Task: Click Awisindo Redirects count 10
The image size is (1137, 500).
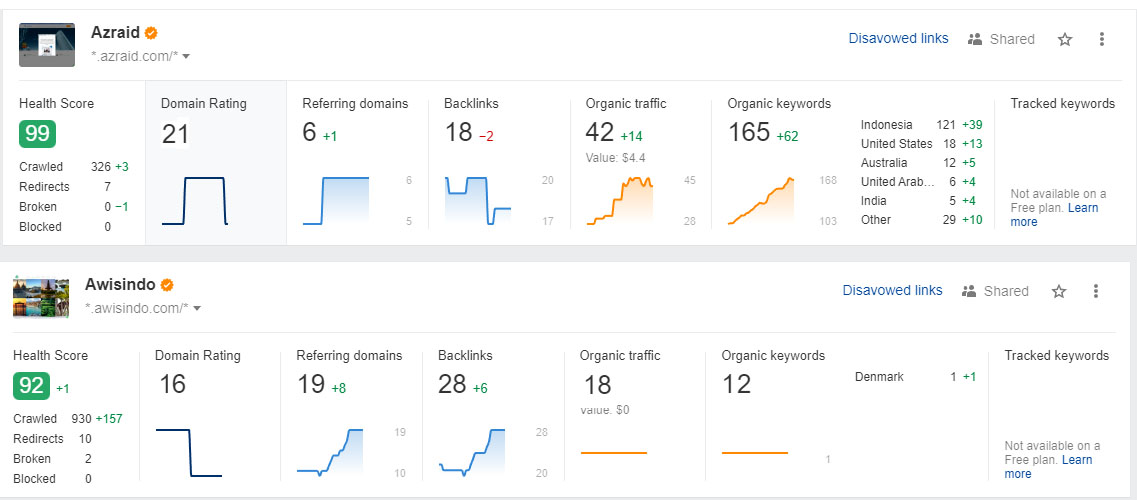Action: 86,439
